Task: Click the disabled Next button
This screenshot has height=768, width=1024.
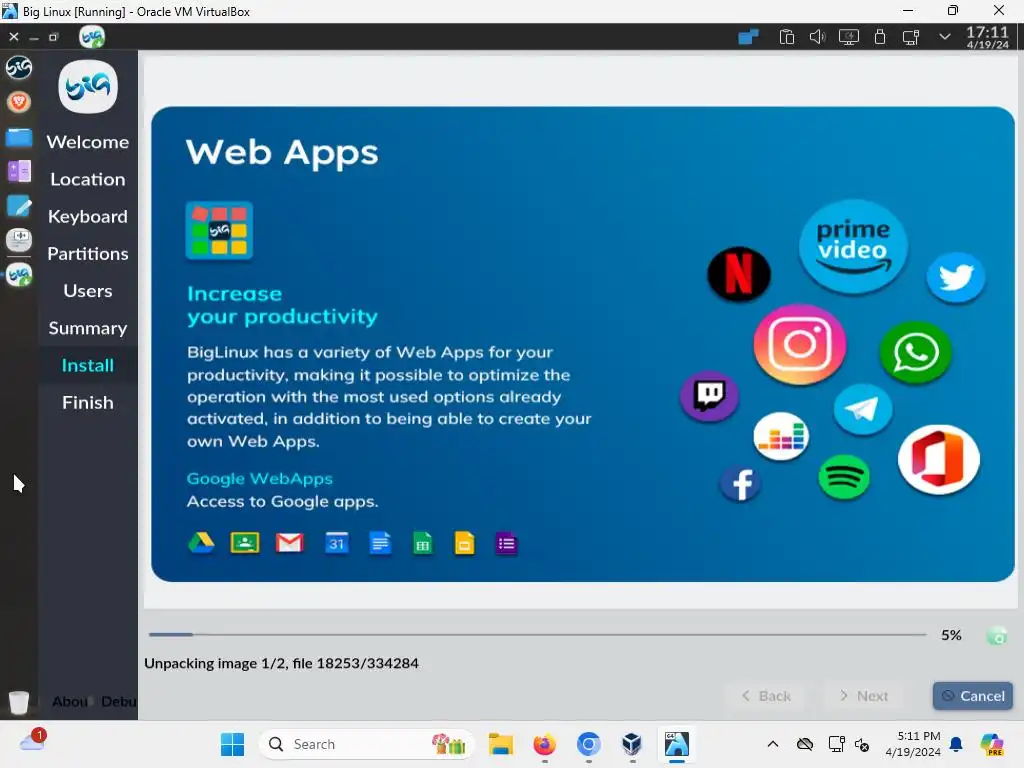Action: pos(863,696)
